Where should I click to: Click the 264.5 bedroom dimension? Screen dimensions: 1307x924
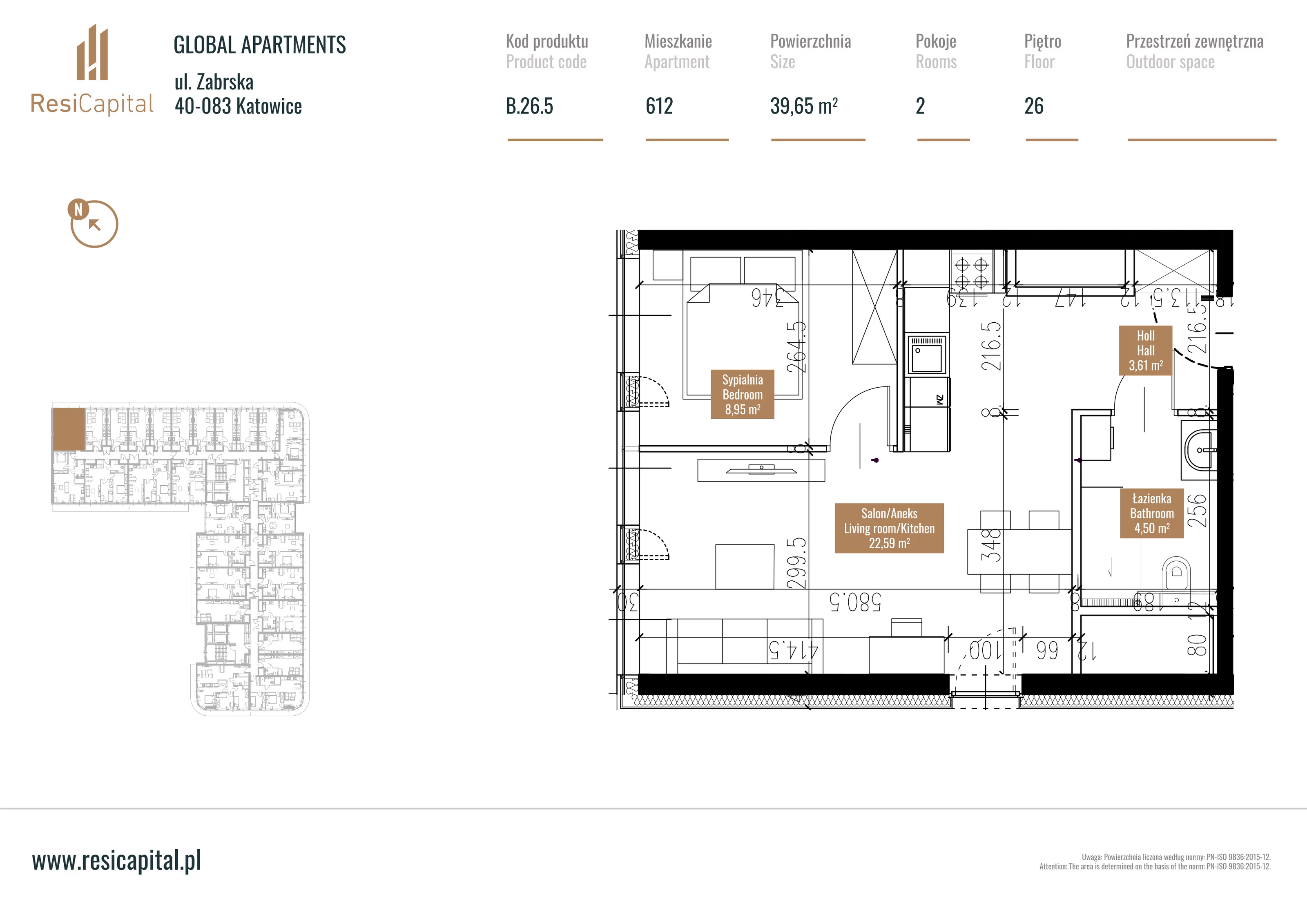point(796,347)
